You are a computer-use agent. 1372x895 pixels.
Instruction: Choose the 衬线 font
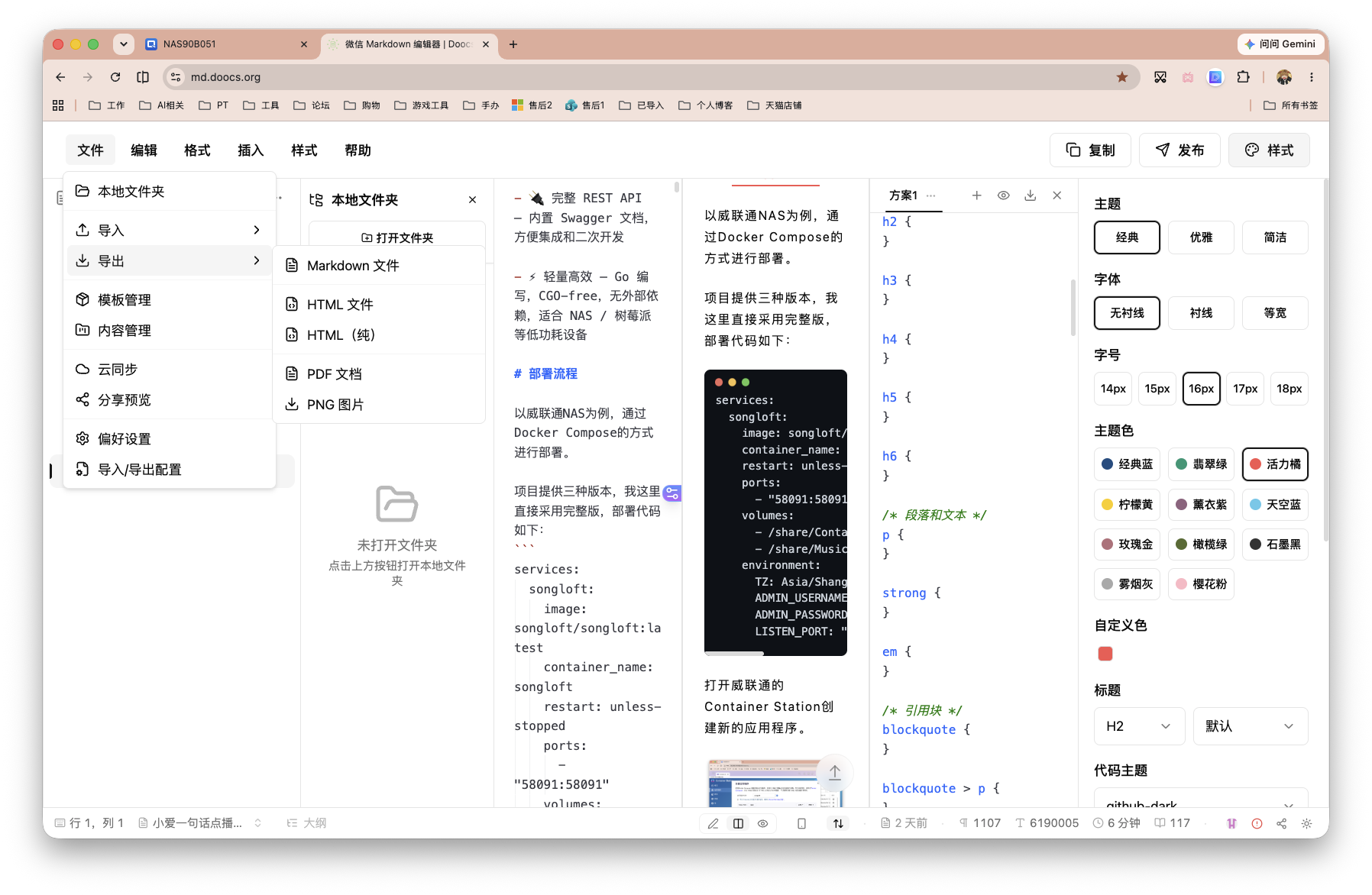(x=1201, y=313)
